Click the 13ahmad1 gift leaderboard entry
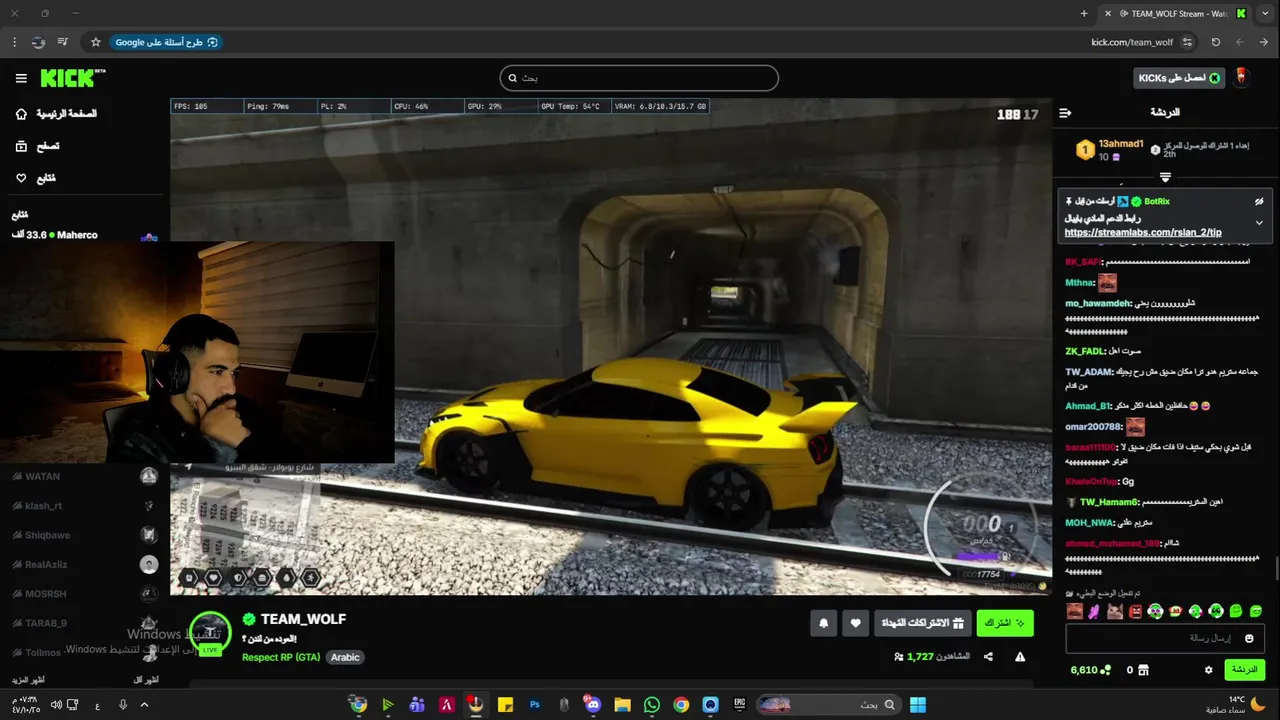Image resolution: width=1280 pixels, height=720 pixels. click(1110, 150)
